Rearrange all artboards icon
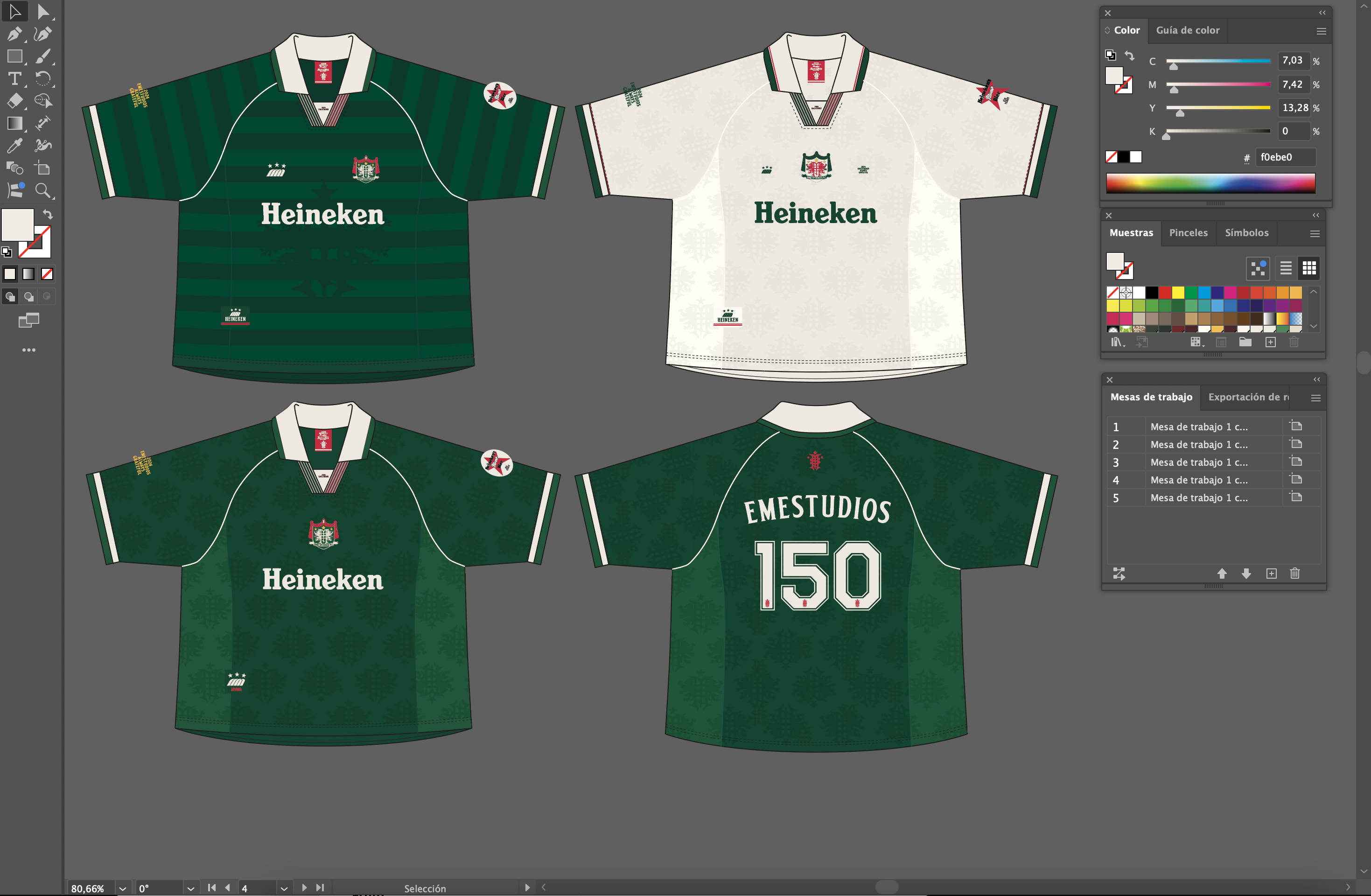 pyautogui.click(x=1119, y=574)
